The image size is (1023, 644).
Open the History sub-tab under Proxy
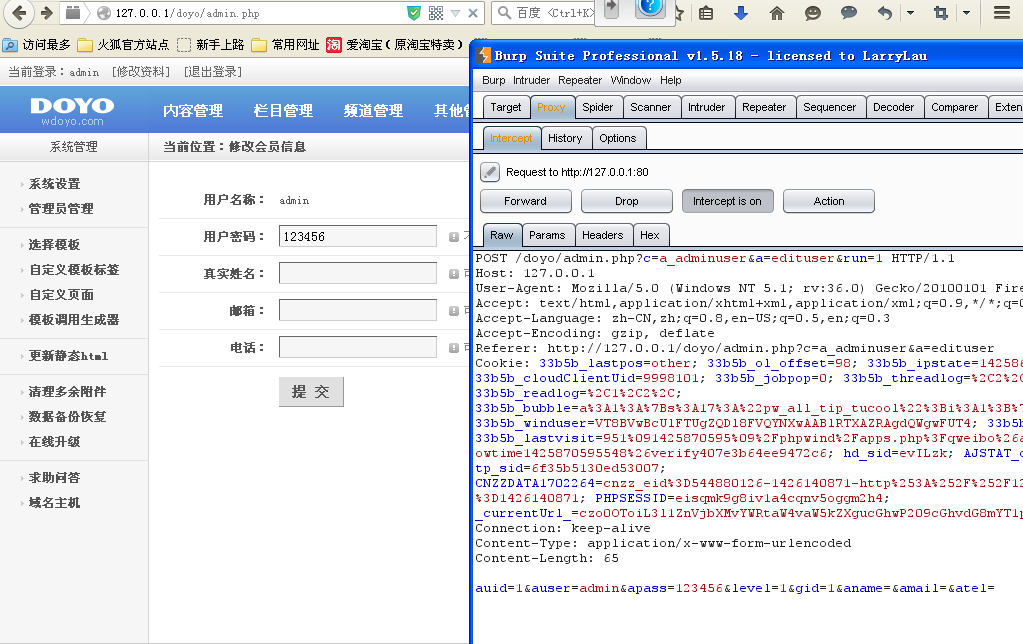pyautogui.click(x=565, y=138)
